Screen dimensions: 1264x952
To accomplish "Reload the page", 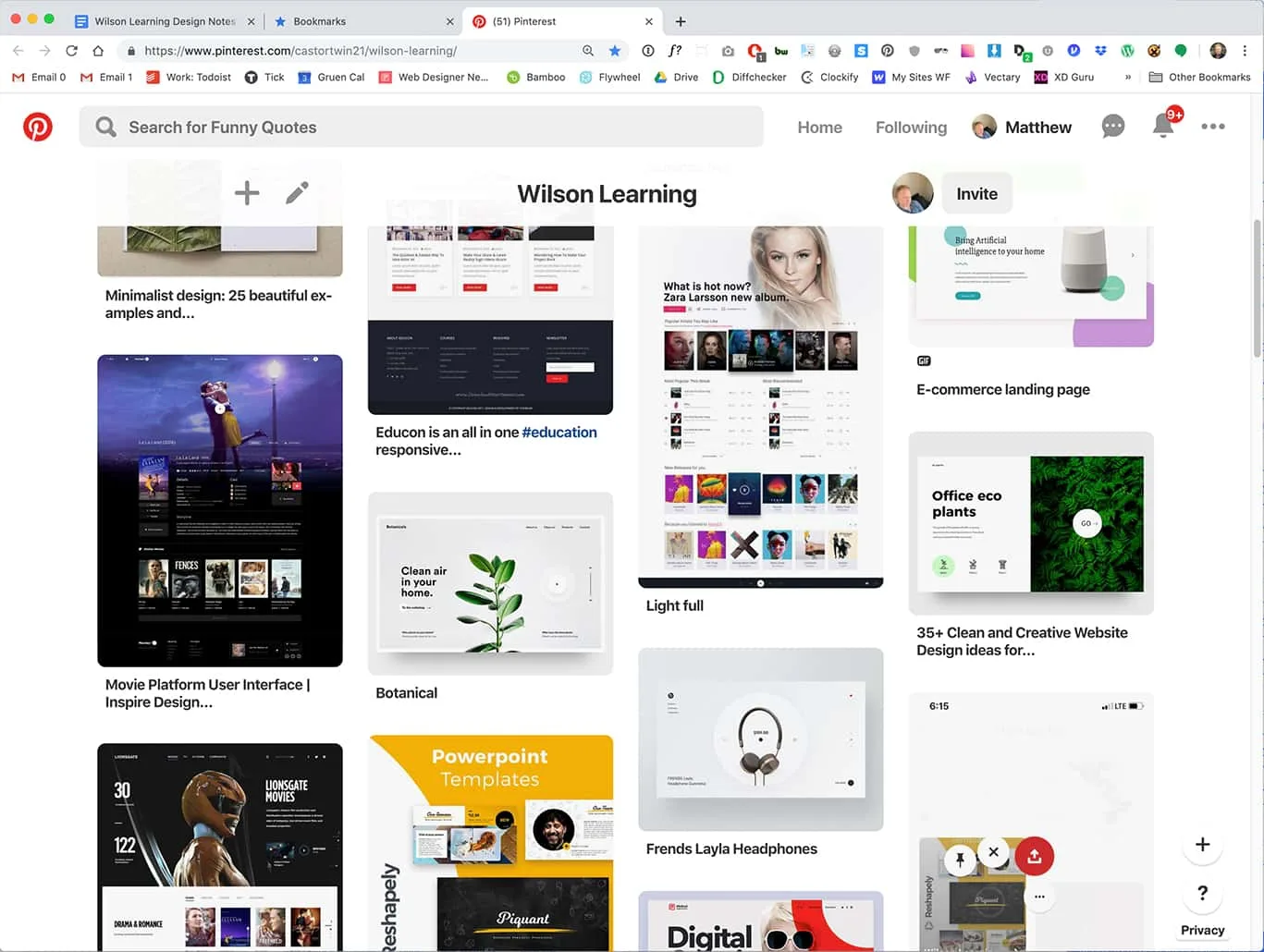I will [71, 51].
